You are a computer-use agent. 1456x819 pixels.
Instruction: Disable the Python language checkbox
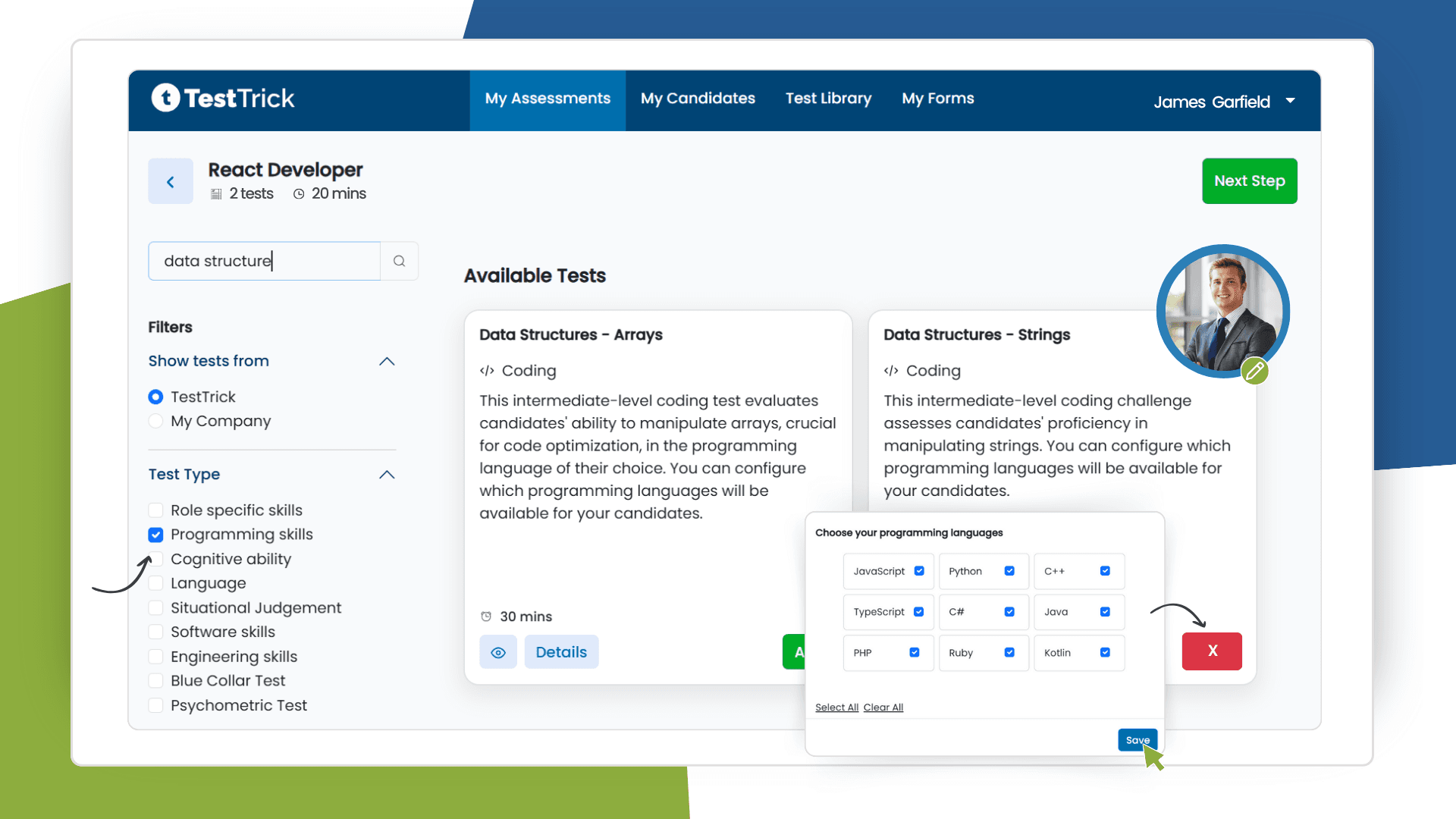tap(1009, 571)
